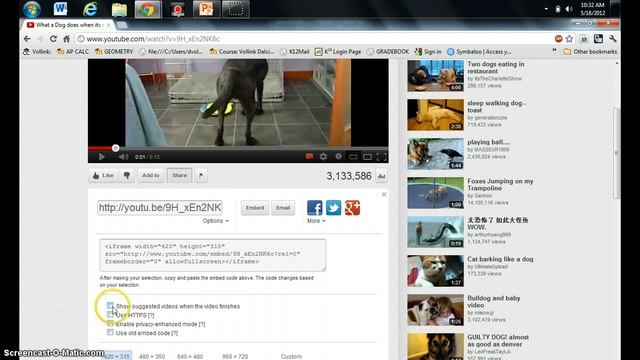Image resolution: width=640 pixels, height=360 pixels.
Task: Launch Internet Explorer from the taskbar
Action: pos(90,9)
